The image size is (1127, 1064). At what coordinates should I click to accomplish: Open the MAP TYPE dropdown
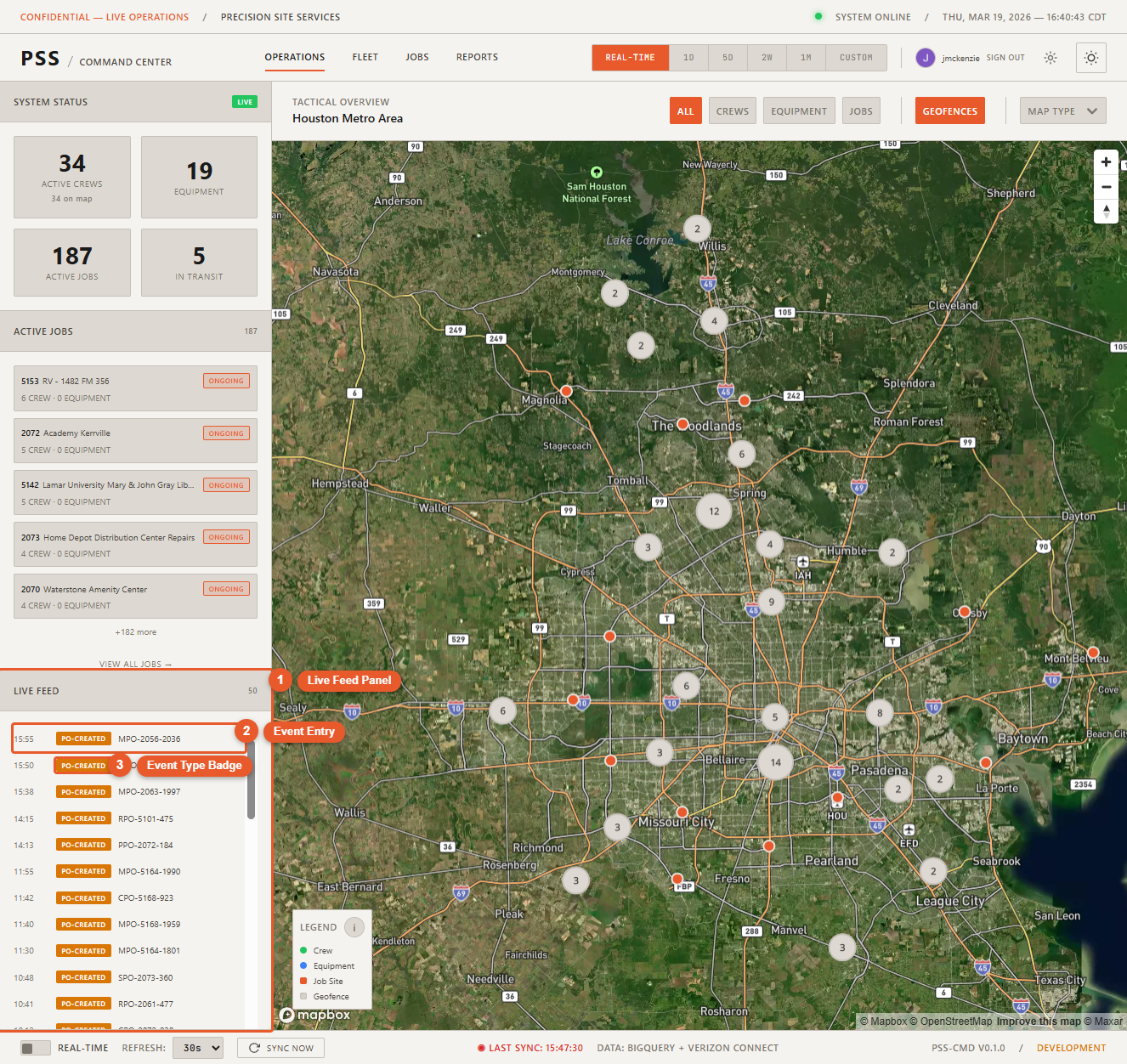1062,110
